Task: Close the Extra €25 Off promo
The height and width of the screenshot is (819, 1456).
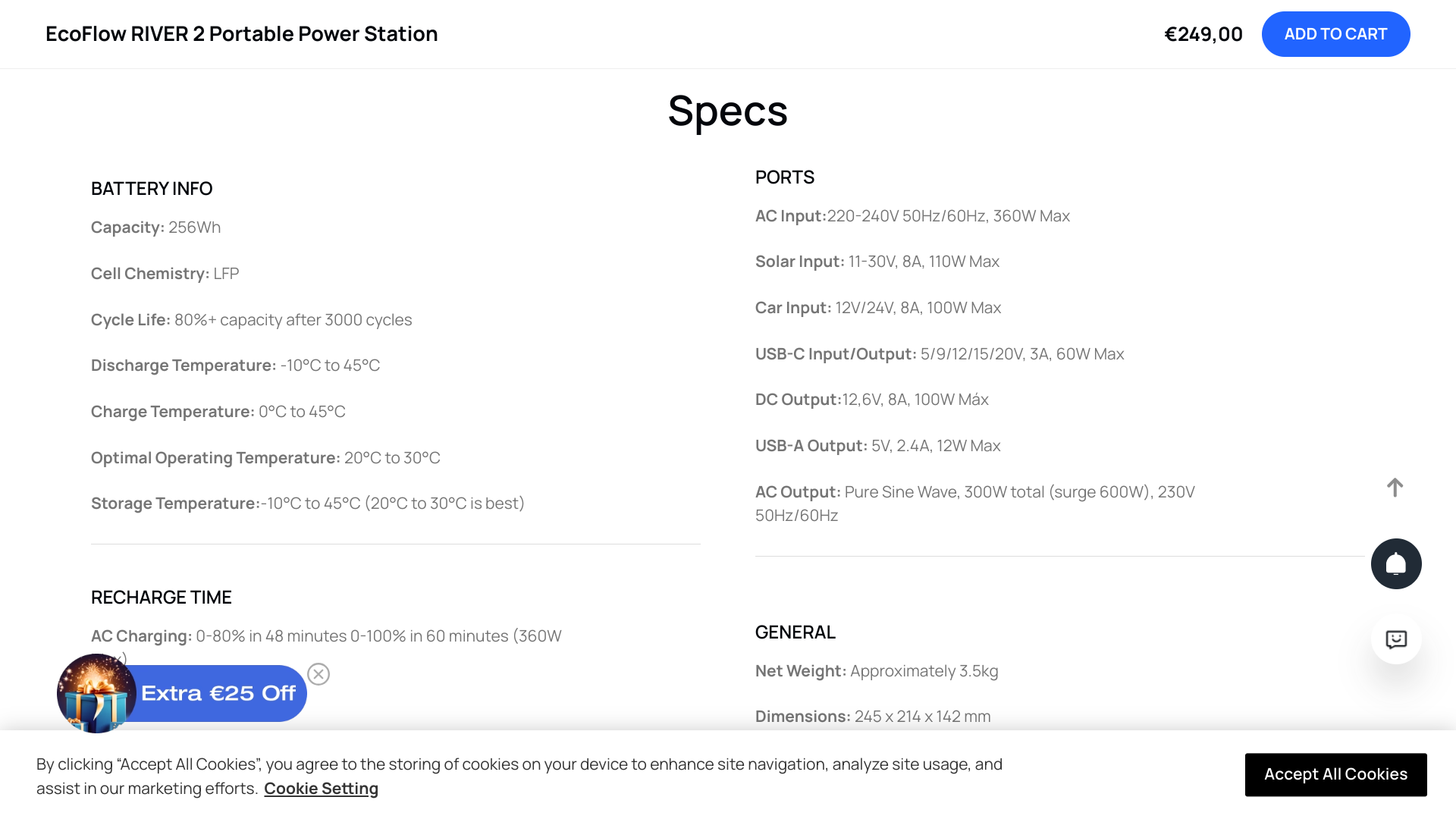Action: click(318, 674)
